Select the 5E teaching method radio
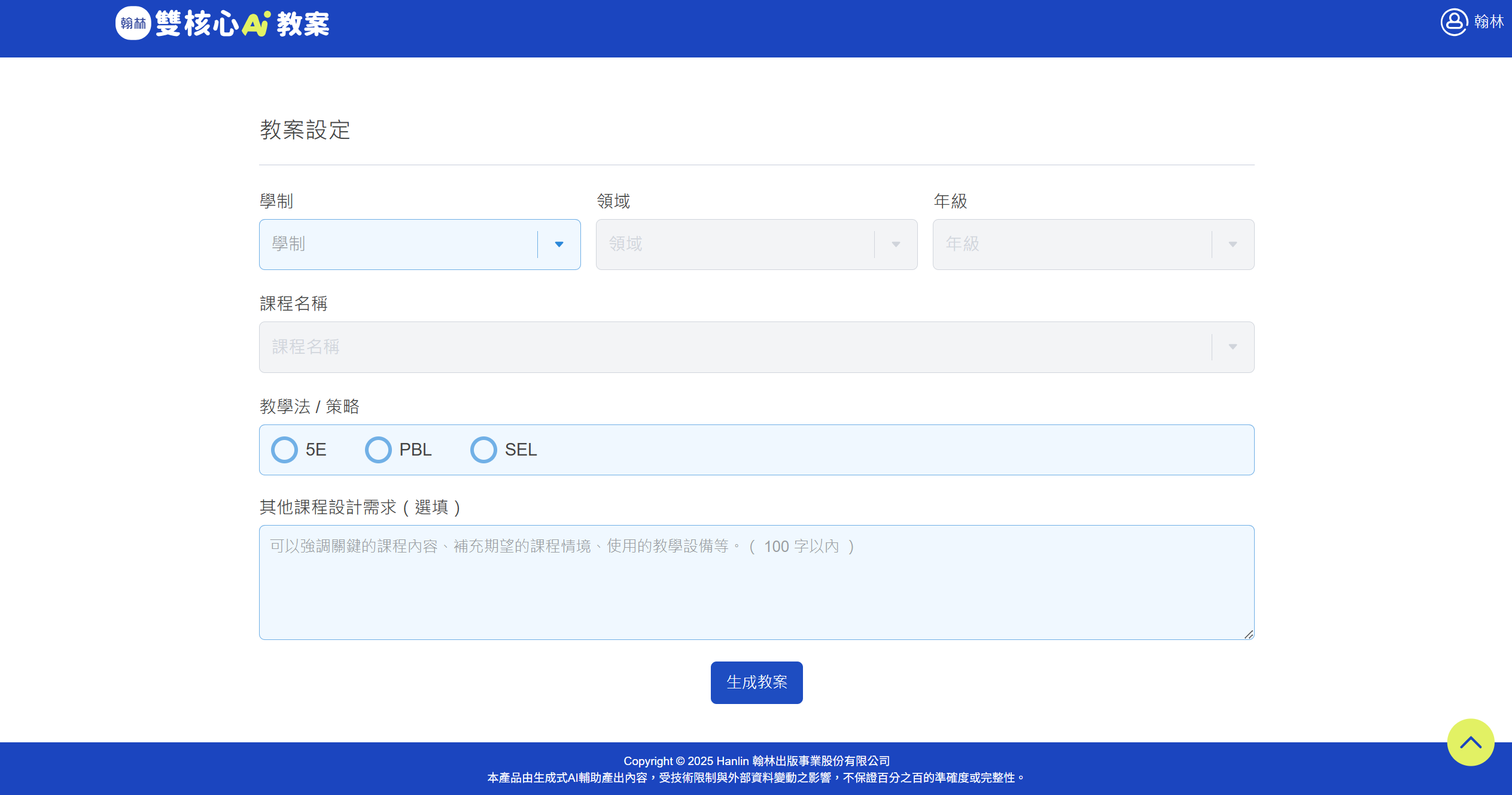 [284, 450]
